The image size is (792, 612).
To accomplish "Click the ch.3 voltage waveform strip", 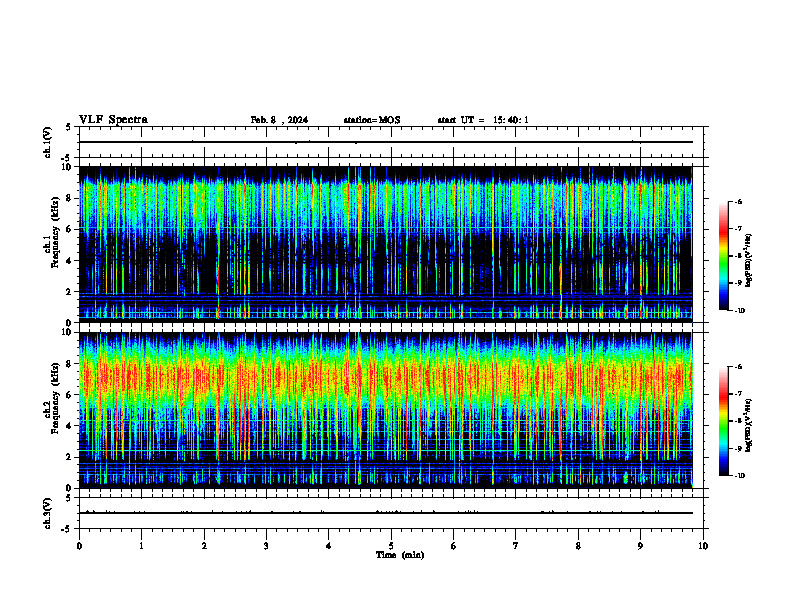I will 391,513.
